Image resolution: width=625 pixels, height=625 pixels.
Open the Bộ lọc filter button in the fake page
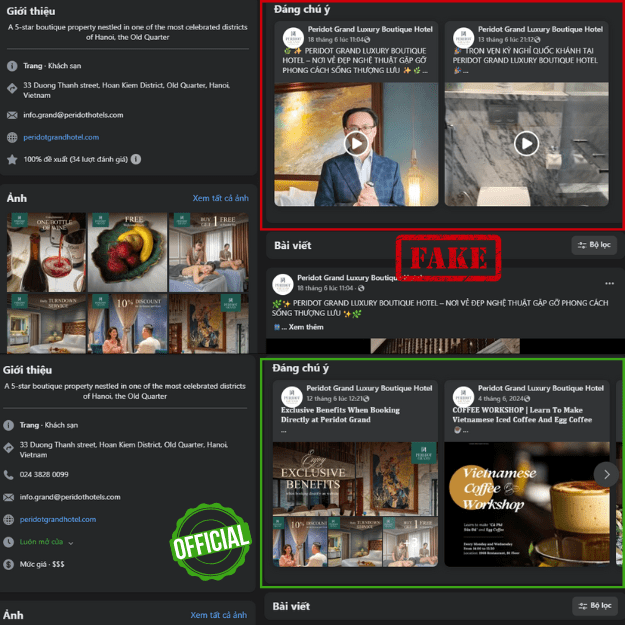click(594, 245)
